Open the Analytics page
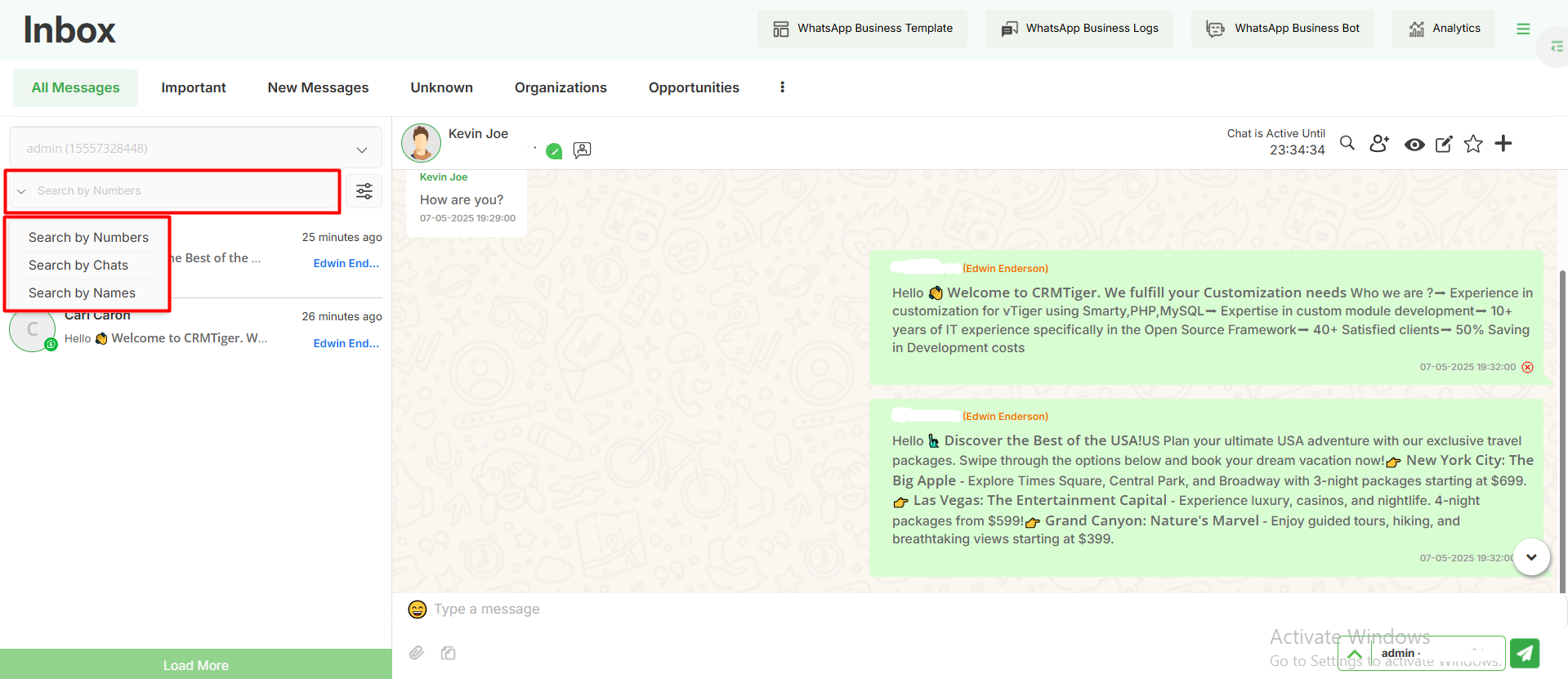The image size is (1568, 679). pyautogui.click(x=1444, y=29)
